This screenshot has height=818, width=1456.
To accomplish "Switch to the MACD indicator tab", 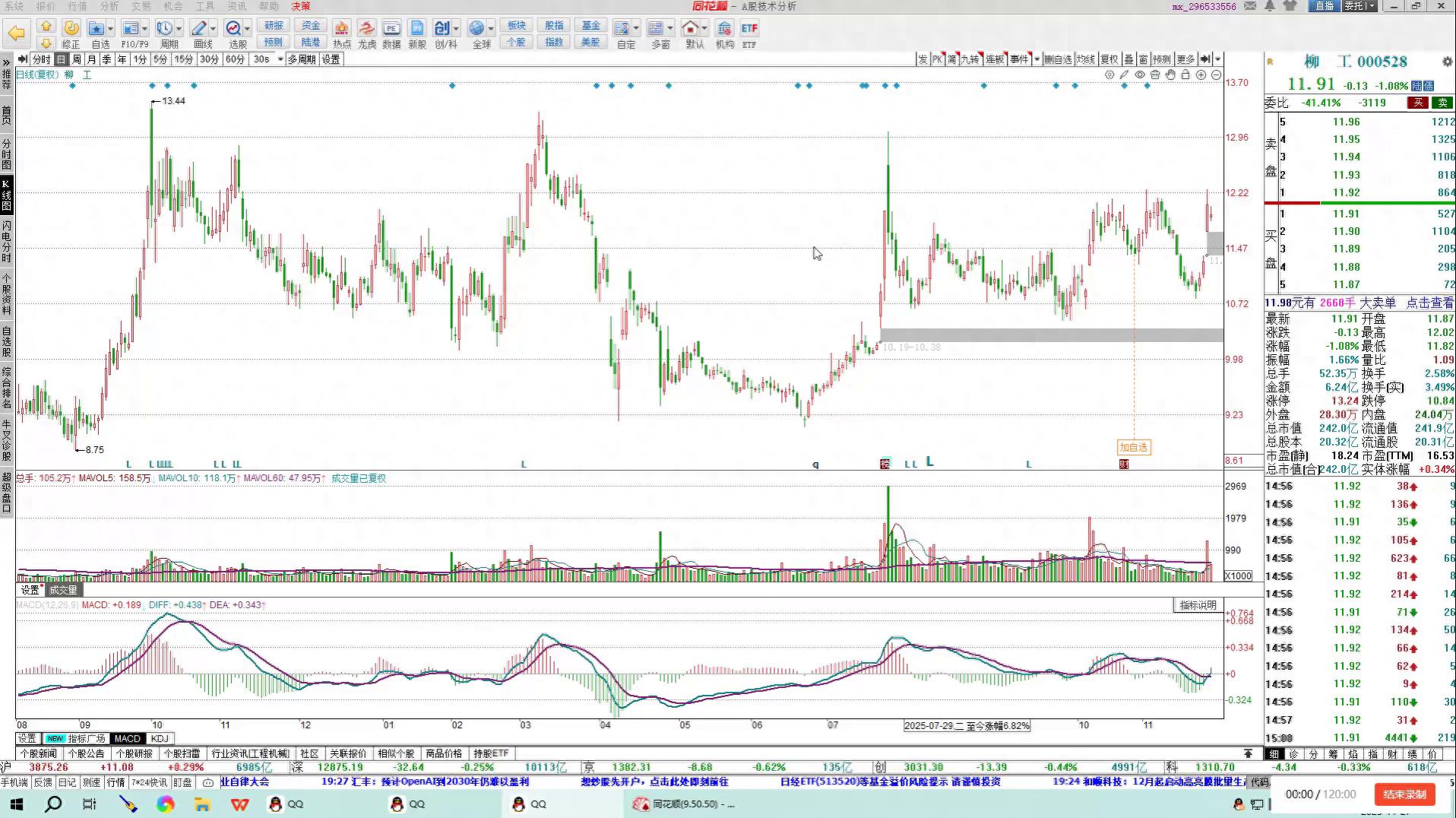I will (x=127, y=738).
